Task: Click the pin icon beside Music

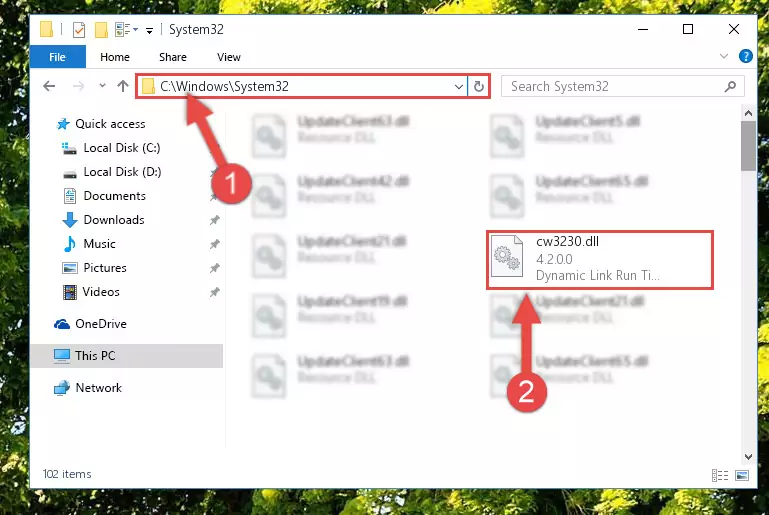Action: tap(214, 244)
